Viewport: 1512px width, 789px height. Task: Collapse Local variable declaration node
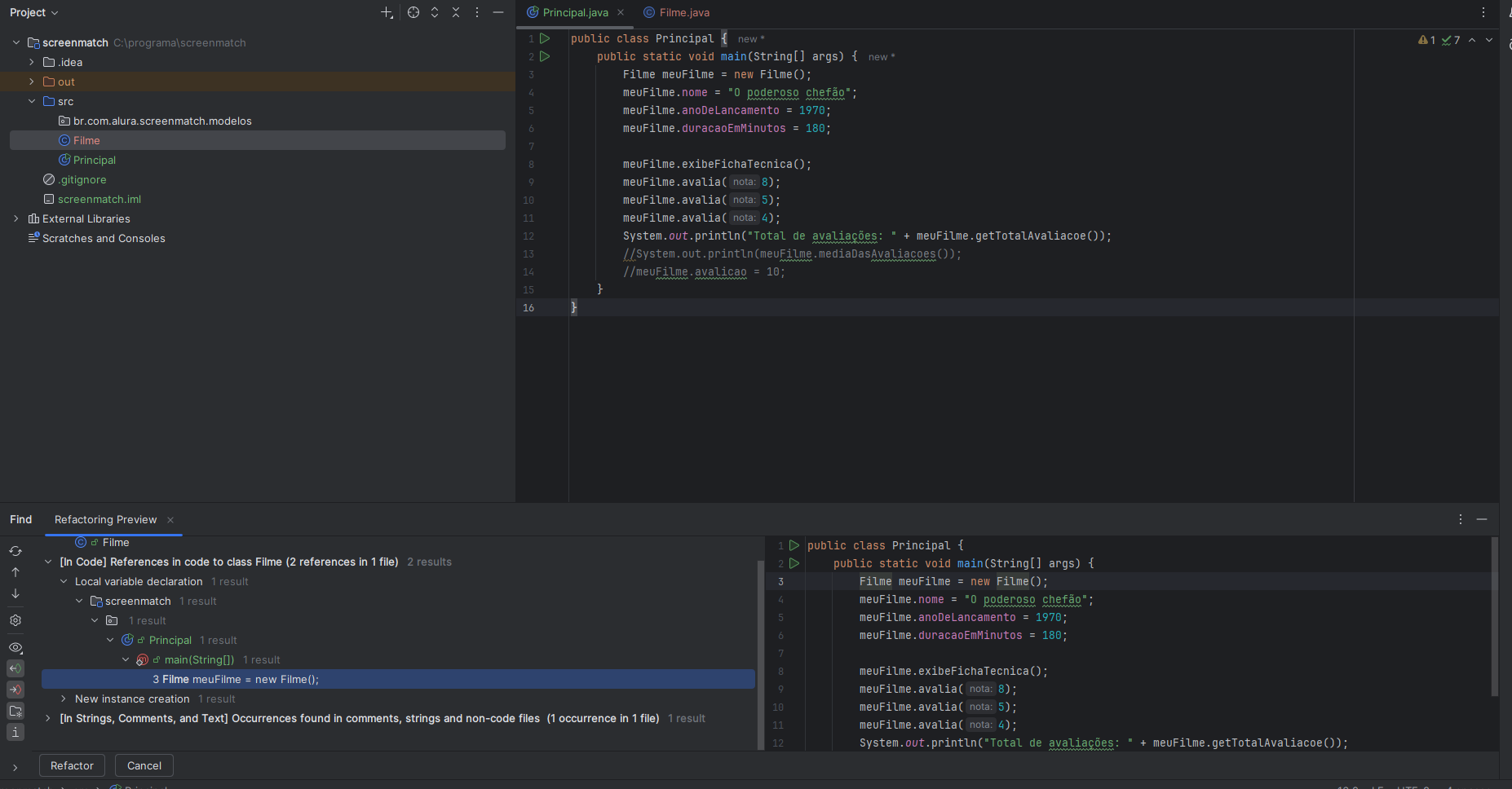(64, 581)
